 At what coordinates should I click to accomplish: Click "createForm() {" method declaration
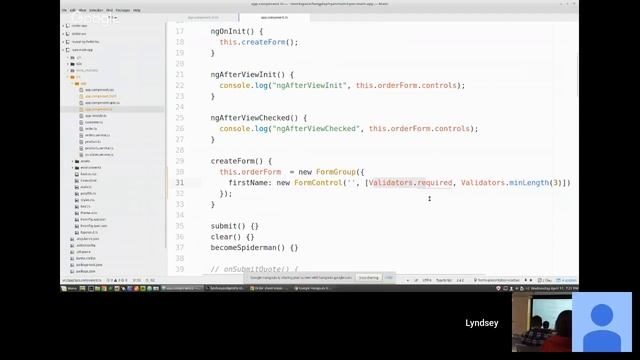click(x=241, y=161)
